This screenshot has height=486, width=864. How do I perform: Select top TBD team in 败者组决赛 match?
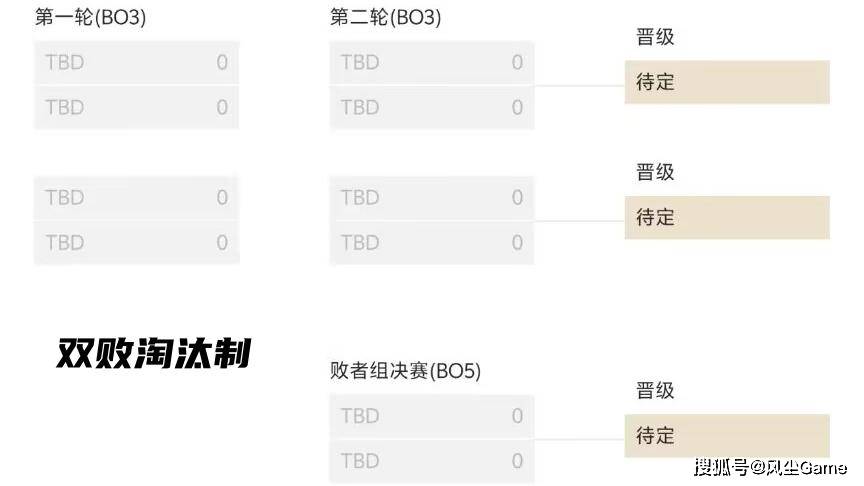(x=431, y=416)
